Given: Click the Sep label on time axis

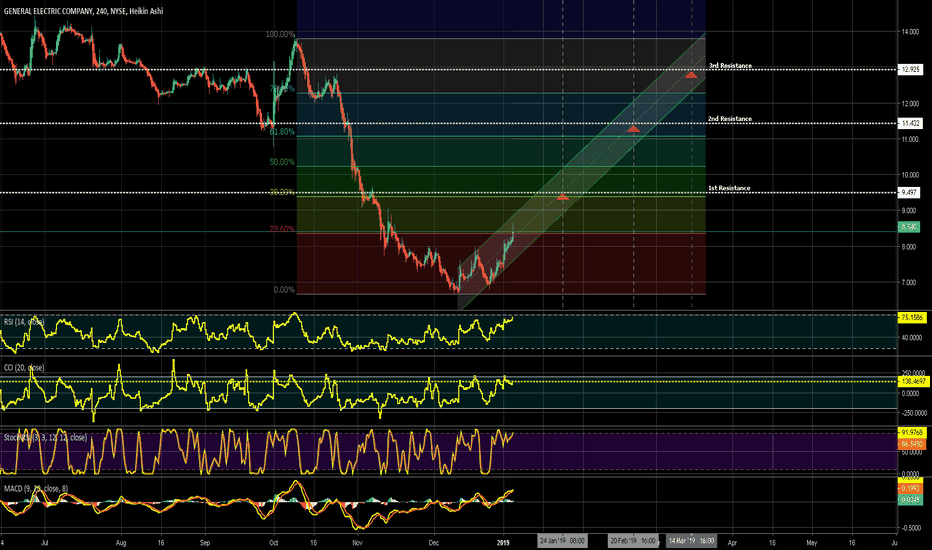Looking at the screenshot, I should point(205,542).
